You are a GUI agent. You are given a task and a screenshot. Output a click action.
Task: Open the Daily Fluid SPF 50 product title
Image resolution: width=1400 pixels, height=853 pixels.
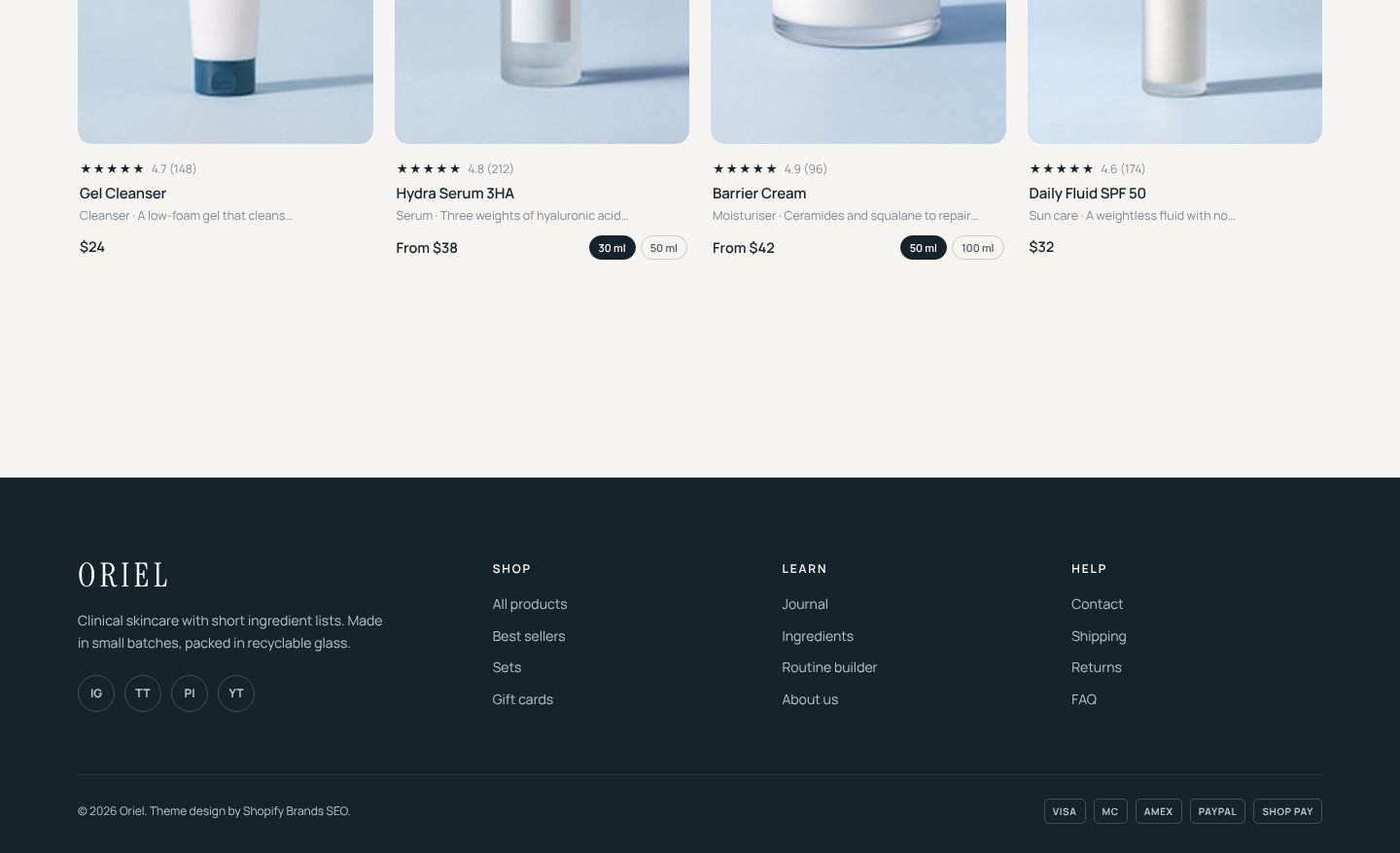point(1087,194)
